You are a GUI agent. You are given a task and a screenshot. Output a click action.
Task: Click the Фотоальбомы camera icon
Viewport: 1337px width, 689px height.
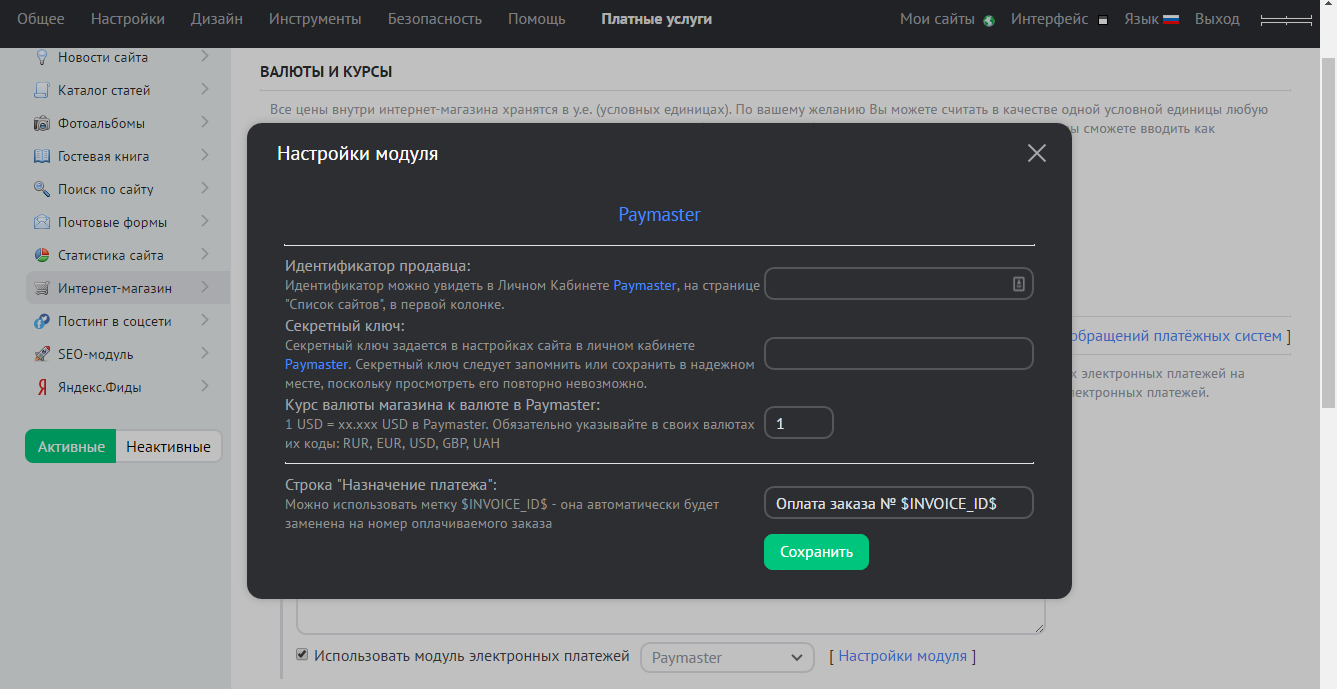[42, 123]
